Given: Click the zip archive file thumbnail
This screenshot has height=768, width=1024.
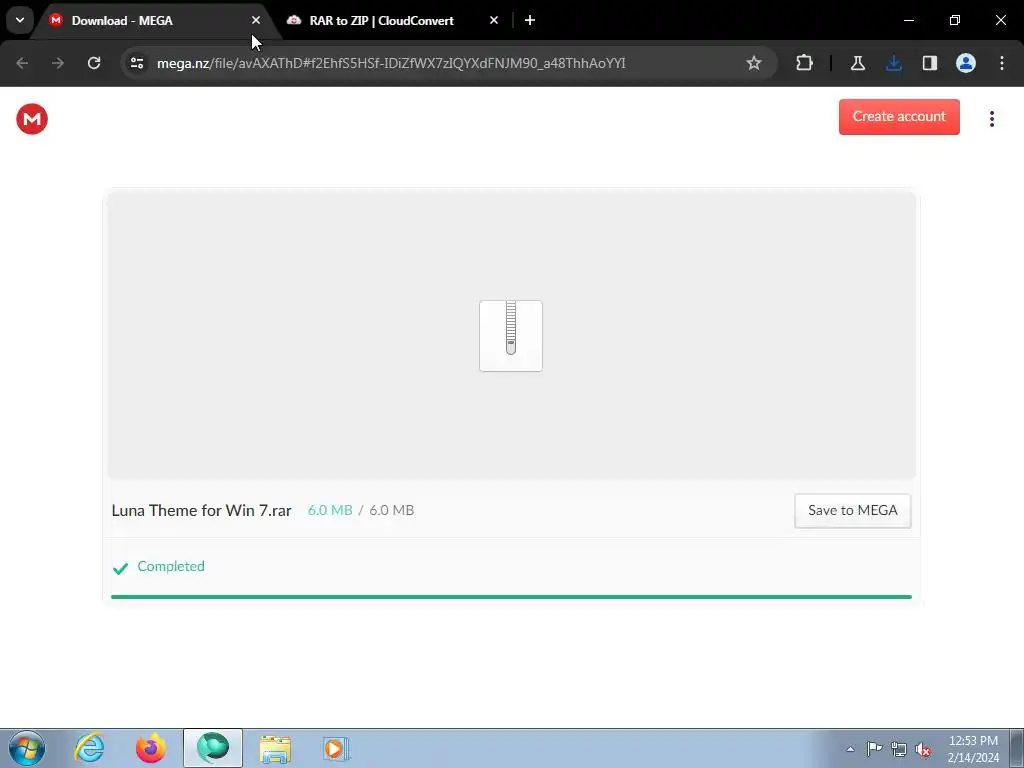Looking at the screenshot, I should [x=511, y=336].
